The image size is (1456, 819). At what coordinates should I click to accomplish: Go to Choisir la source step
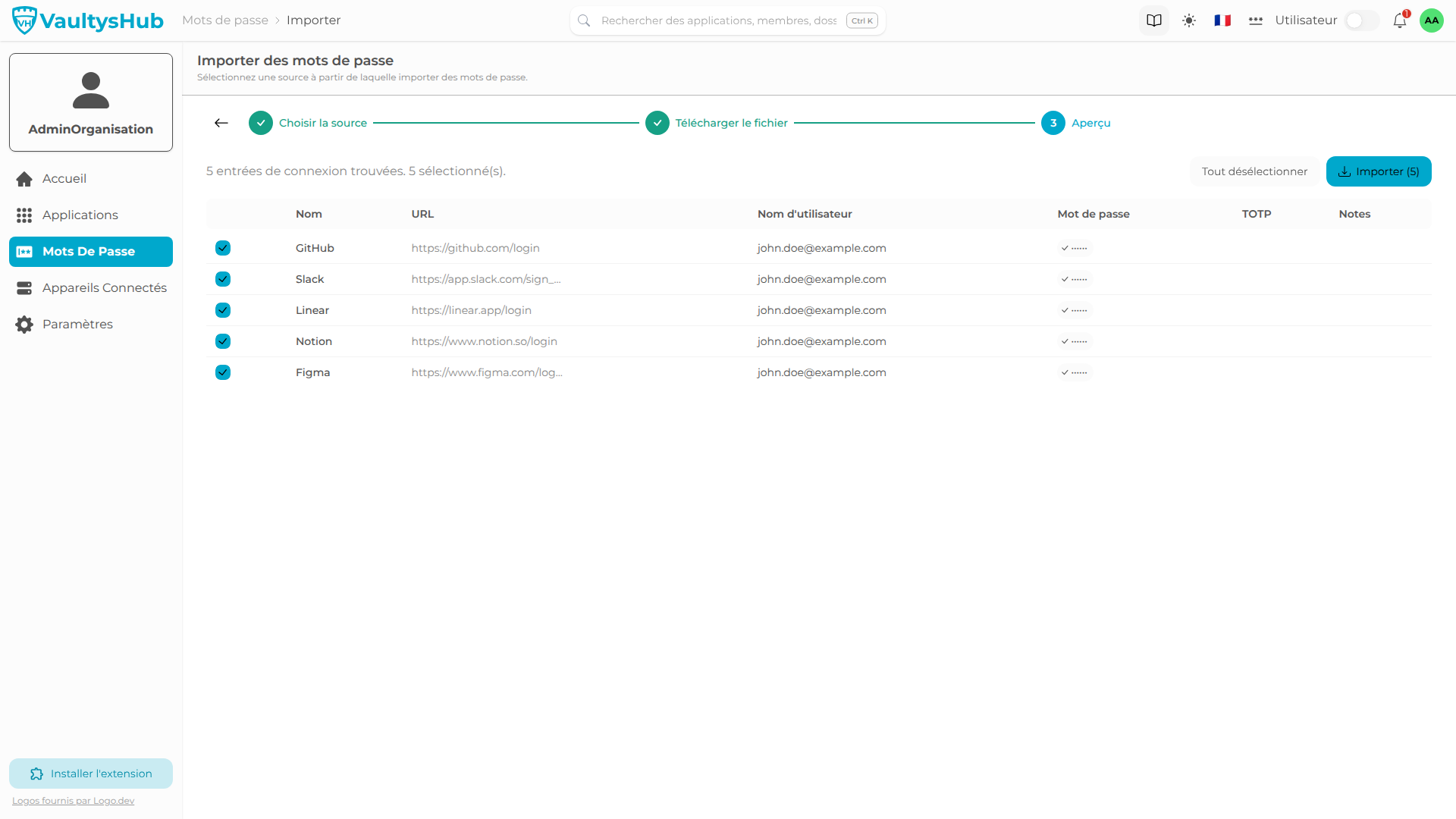(308, 123)
